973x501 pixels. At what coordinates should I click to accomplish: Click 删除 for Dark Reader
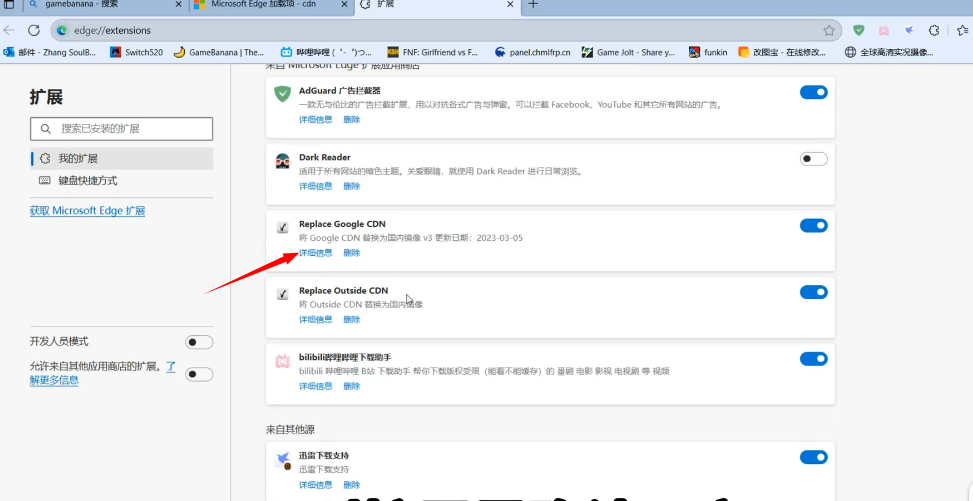(x=351, y=186)
